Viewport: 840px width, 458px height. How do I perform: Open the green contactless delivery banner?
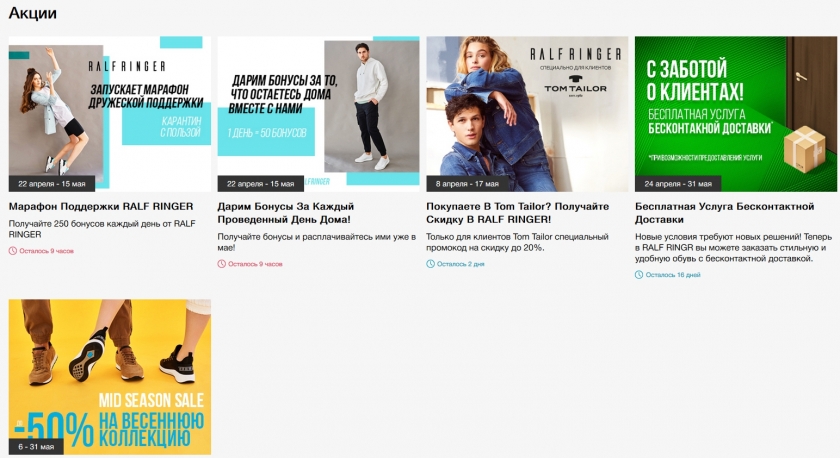click(736, 114)
